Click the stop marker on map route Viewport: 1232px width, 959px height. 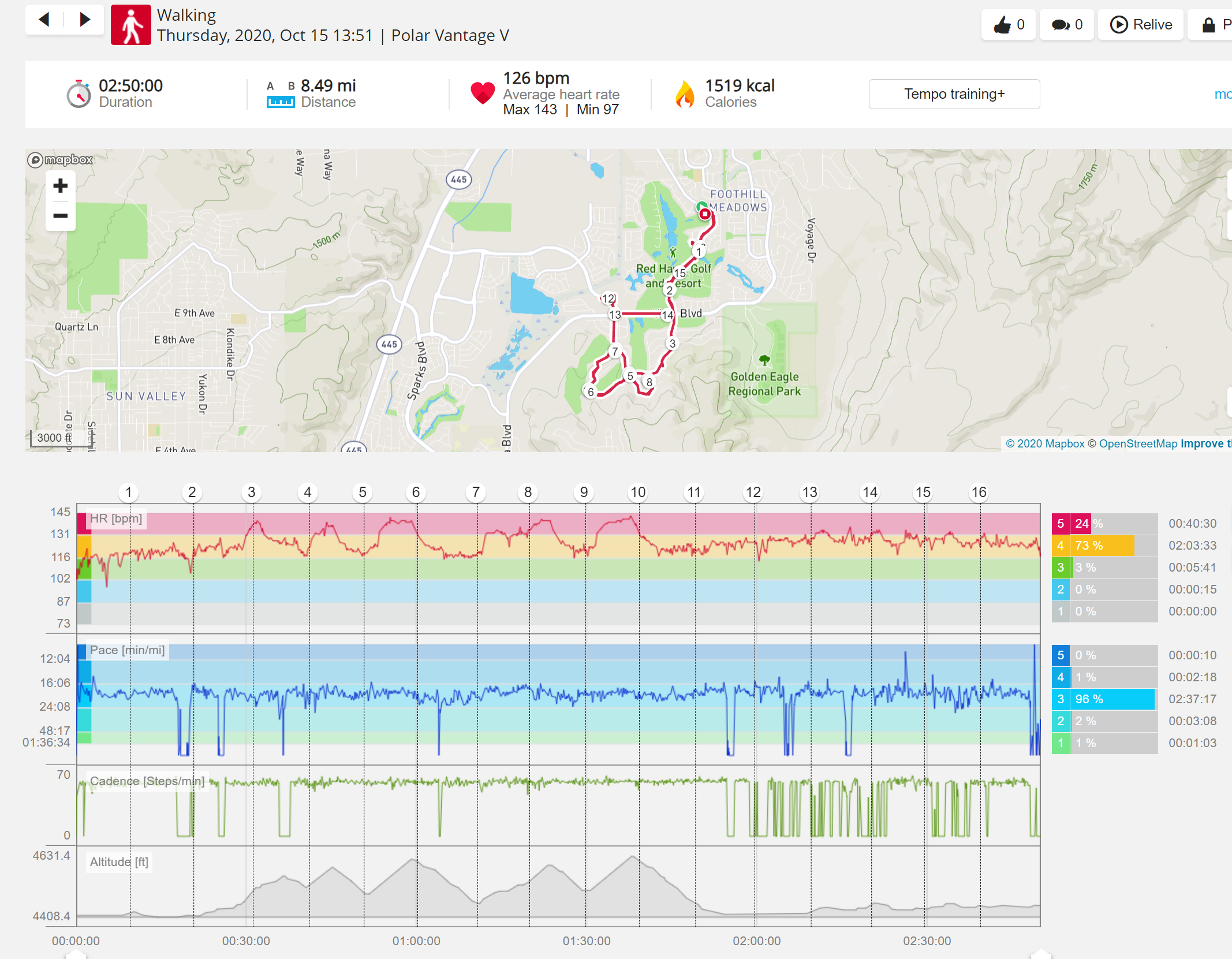[705, 214]
